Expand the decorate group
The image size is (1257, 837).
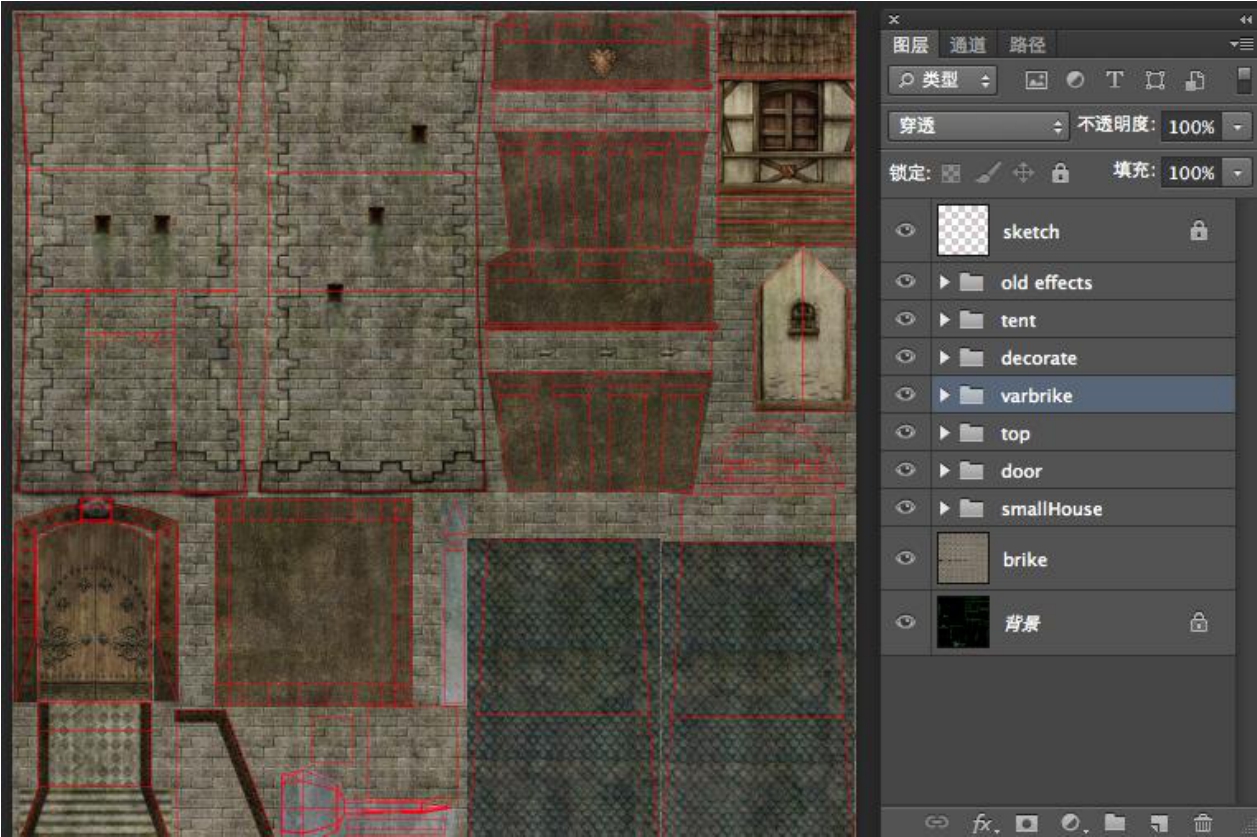click(944, 358)
